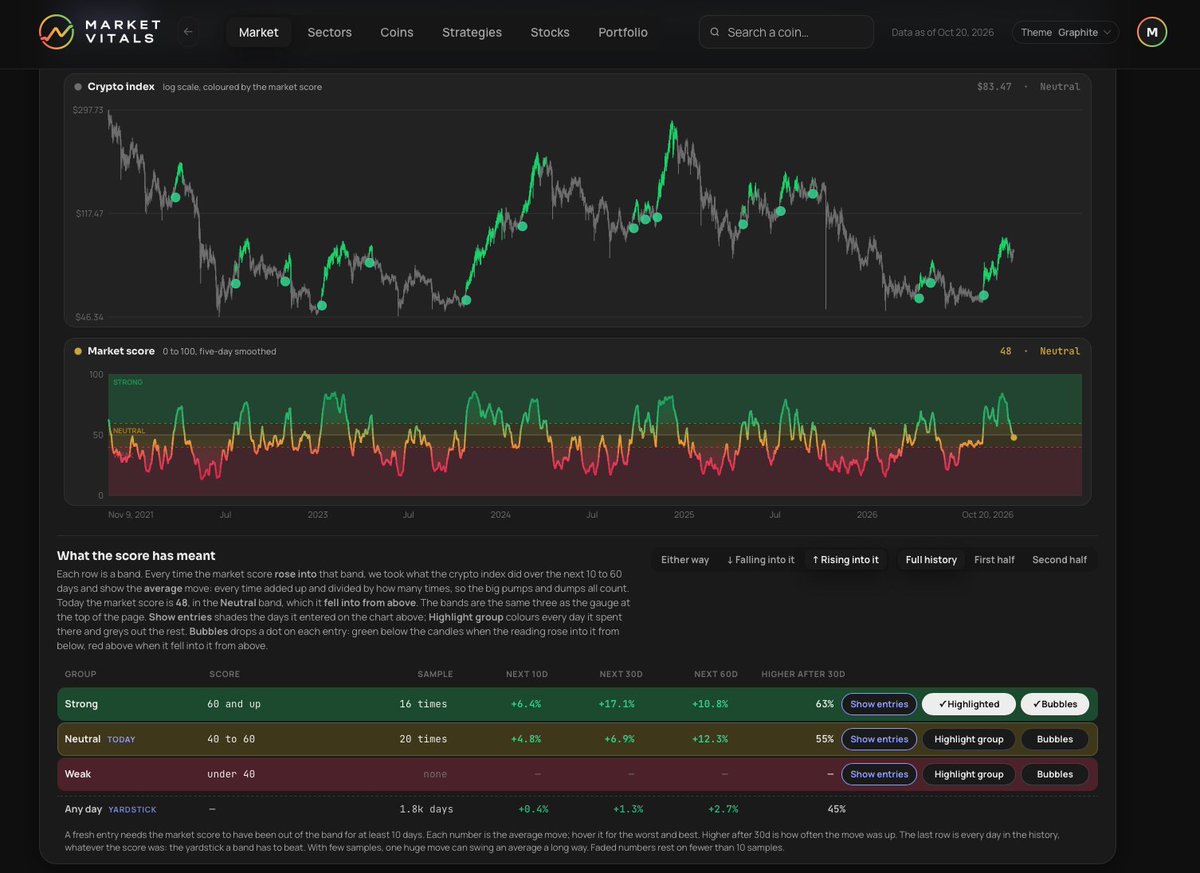Click the 60 and up score cell
The height and width of the screenshot is (873, 1200).
coord(234,704)
